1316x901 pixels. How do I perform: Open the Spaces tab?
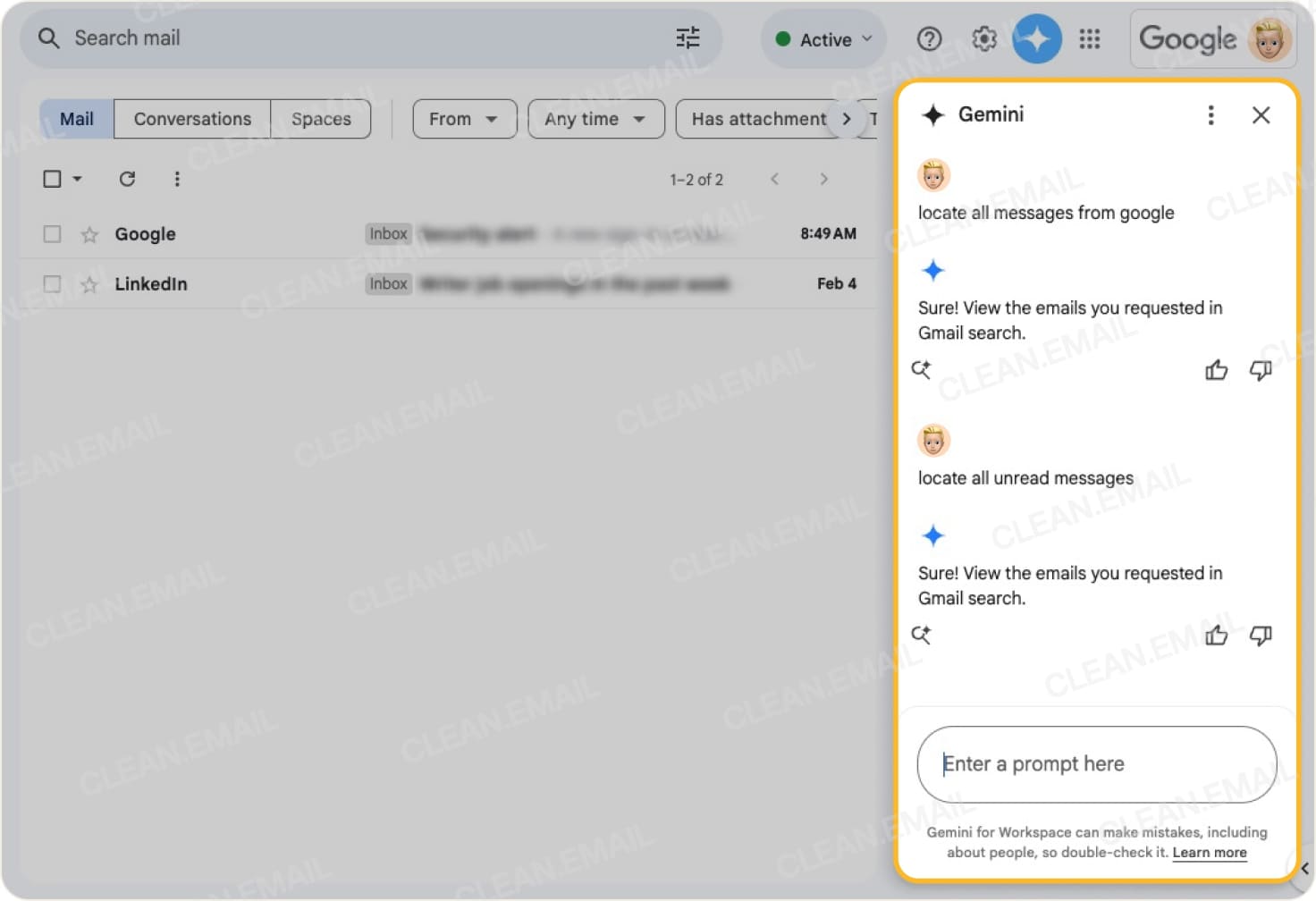point(320,118)
